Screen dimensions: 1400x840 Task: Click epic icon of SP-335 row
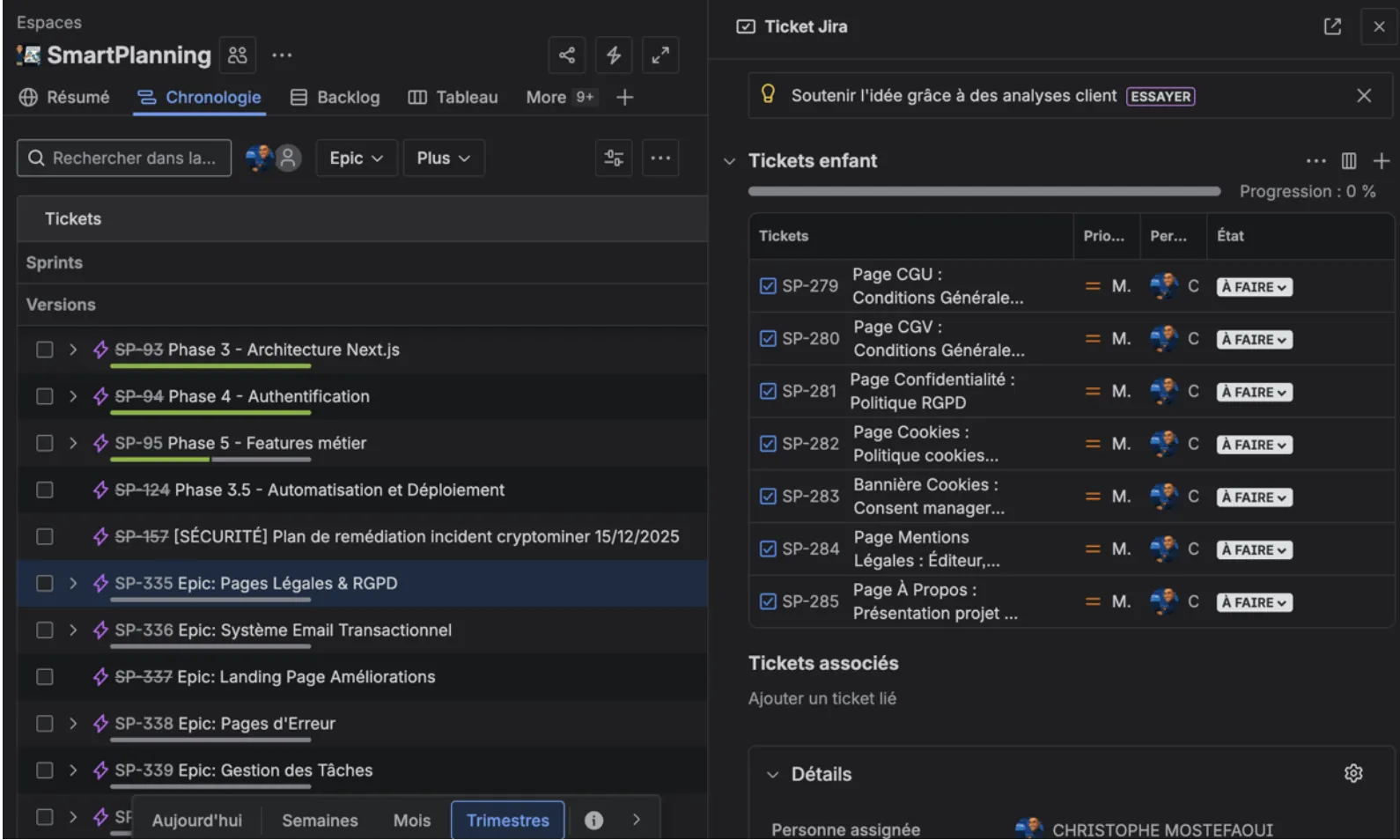[x=100, y=584]
